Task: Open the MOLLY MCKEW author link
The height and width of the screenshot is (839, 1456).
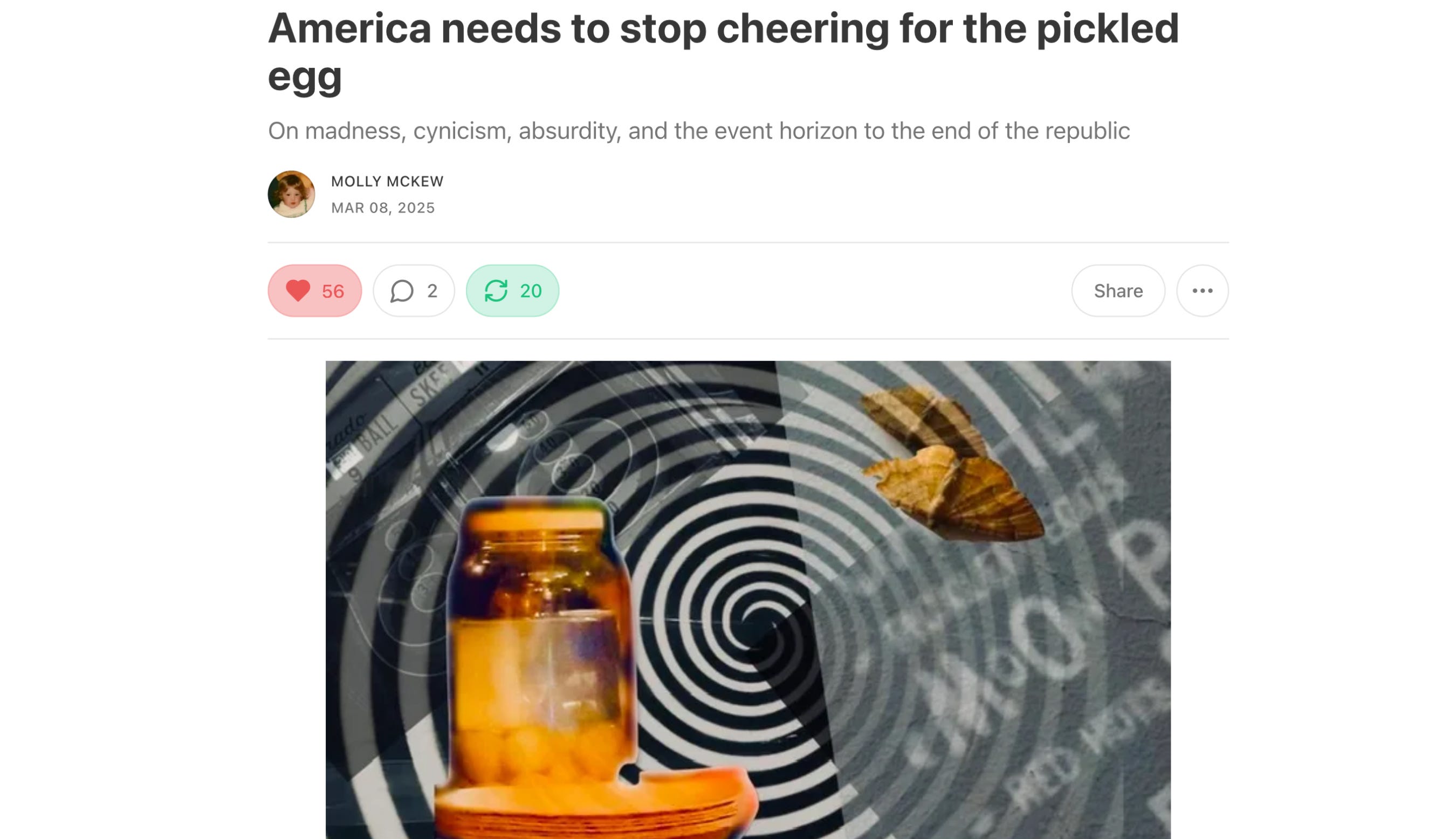Action: tap(387, 182)
